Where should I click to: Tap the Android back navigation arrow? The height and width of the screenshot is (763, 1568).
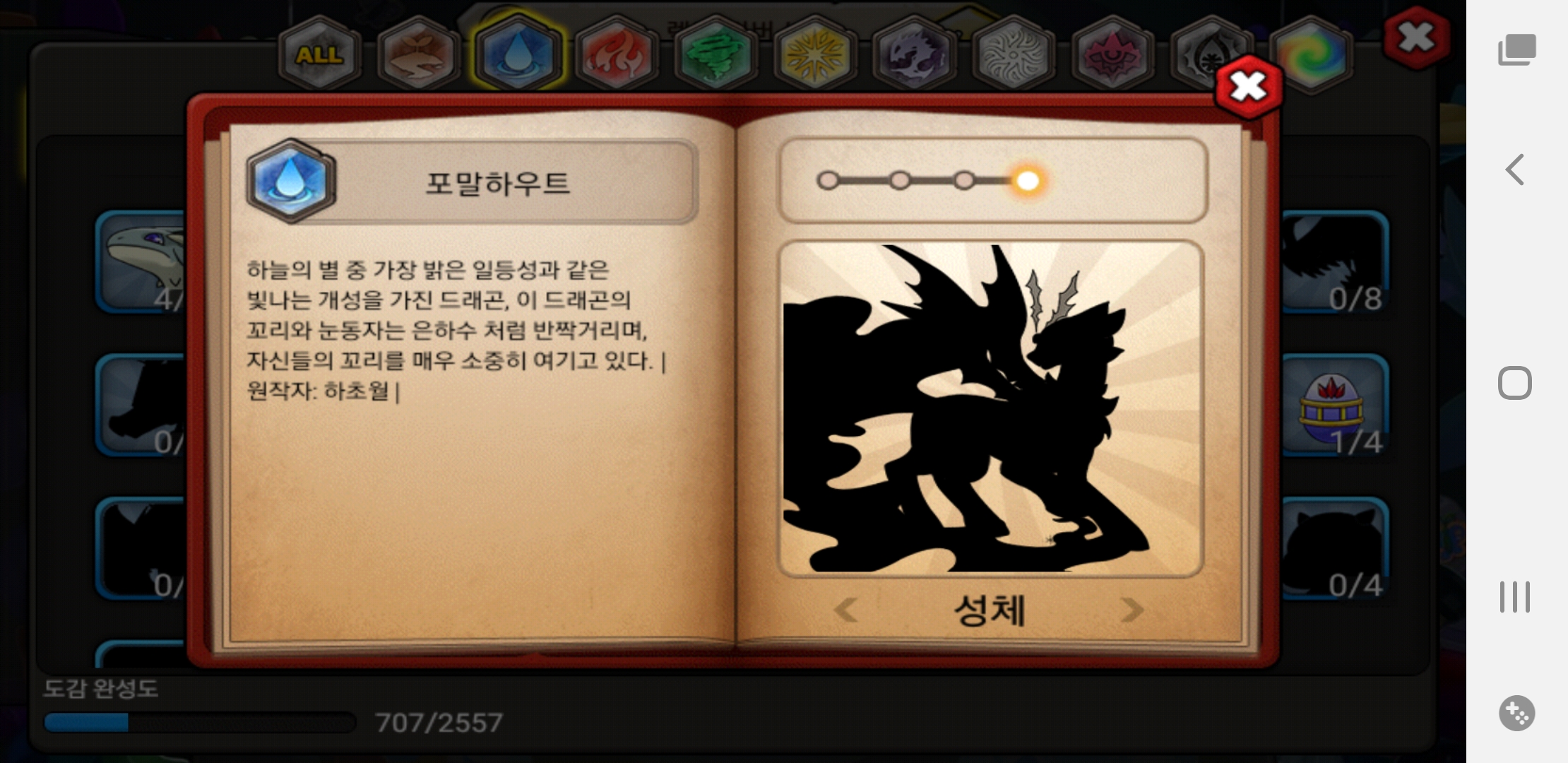coord(1515,170)
